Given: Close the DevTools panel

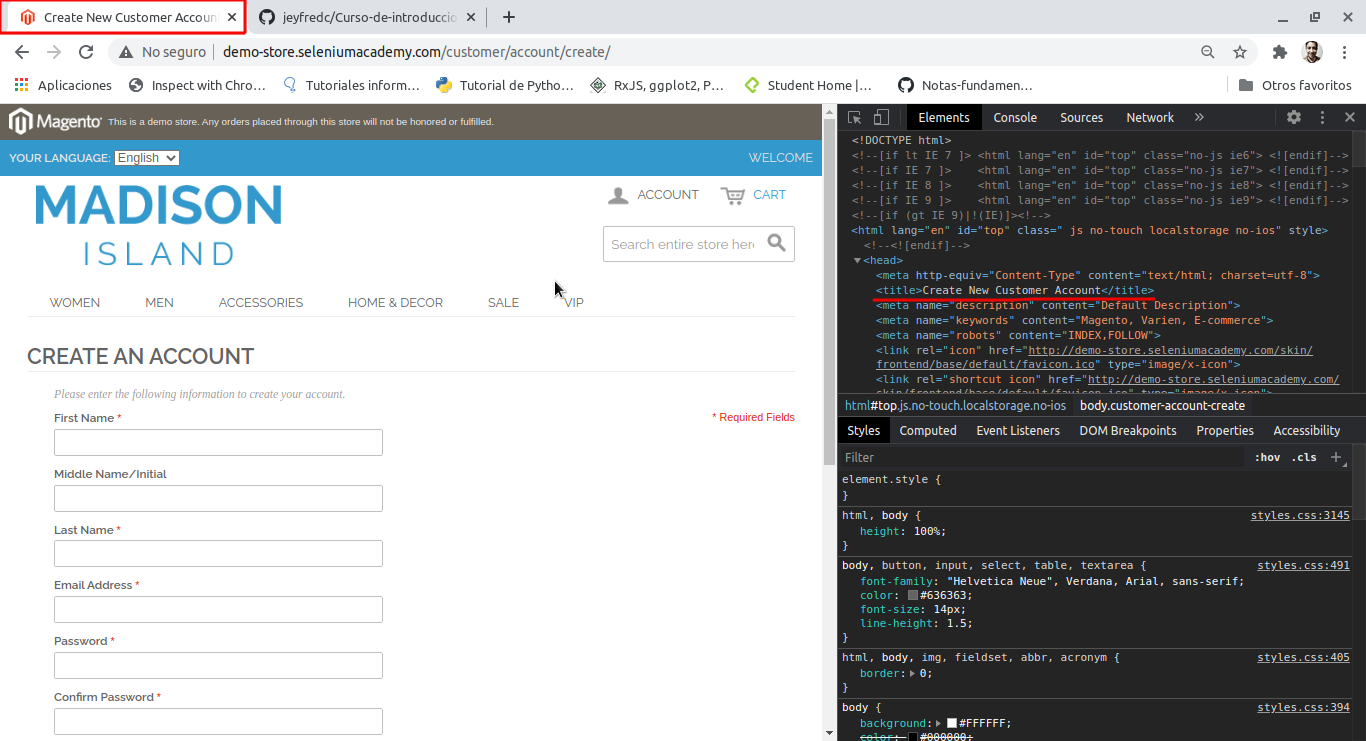Looking at the screenshot, I should pyautogui.click(x=1350, y=117).
